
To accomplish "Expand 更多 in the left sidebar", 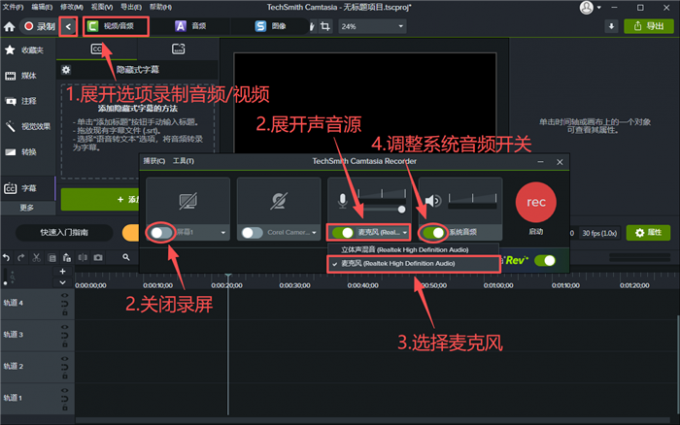I will [x=27, y=208].
